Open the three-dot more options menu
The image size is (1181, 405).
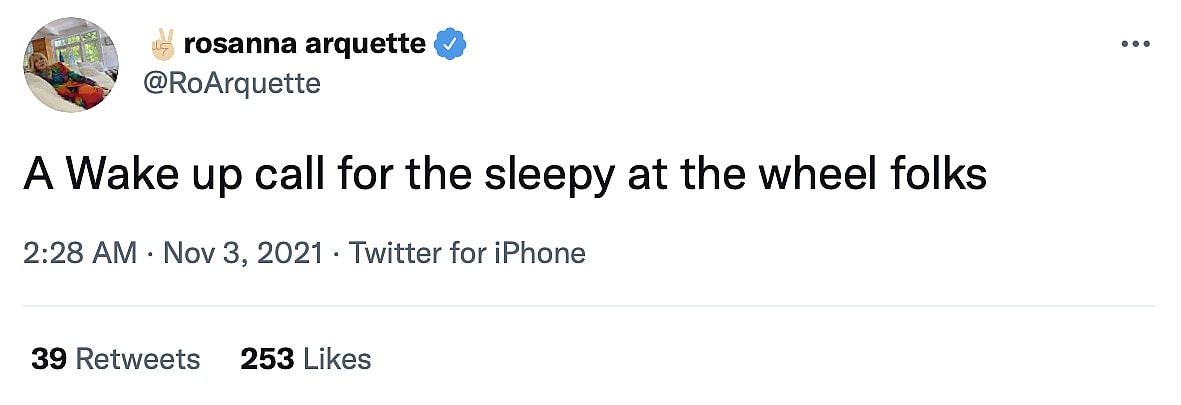pos(1136,45)
